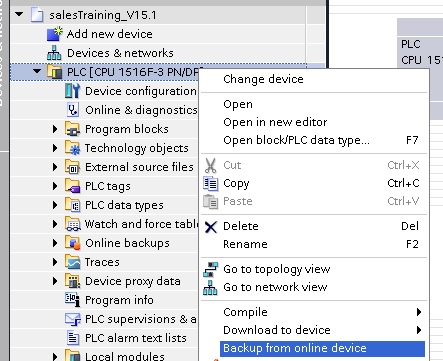Viewport: 443px width, 361px height.
Task: Click the Device proxy data icon
Action: point(72,281)
